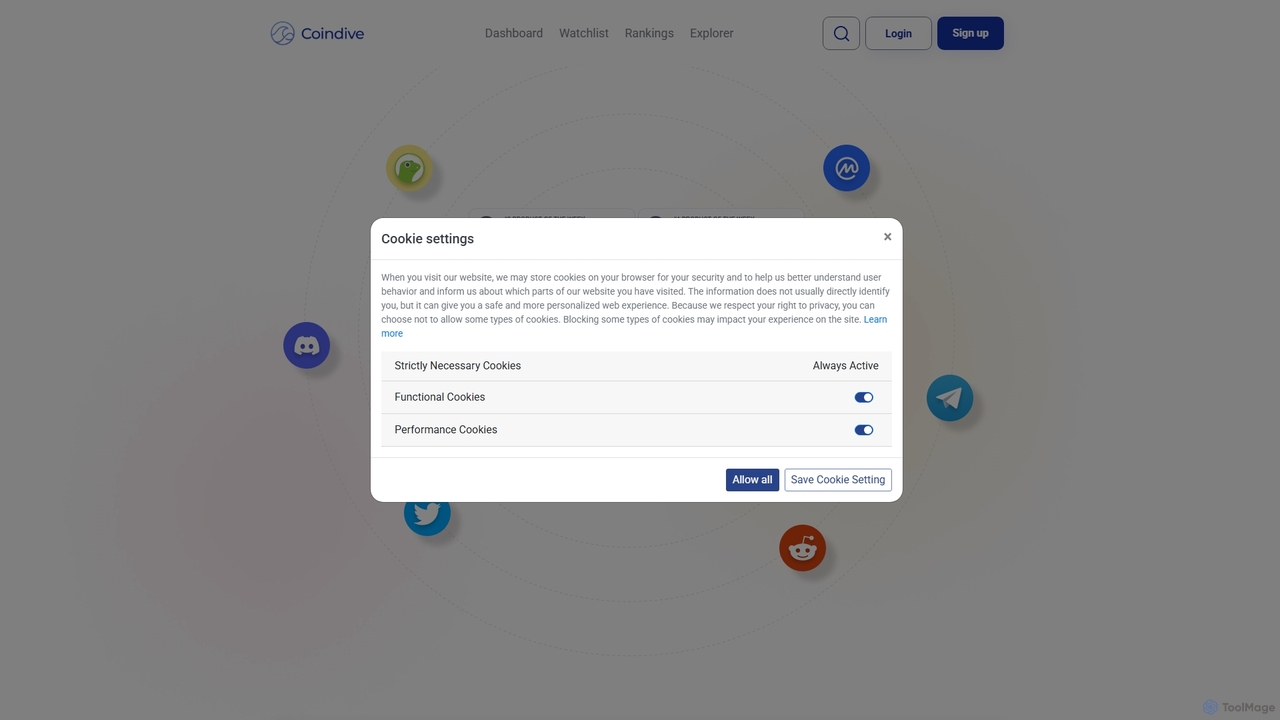Click the Coindive logo
This screenshot has width=1280, height=720.
(x=317, y=33)
